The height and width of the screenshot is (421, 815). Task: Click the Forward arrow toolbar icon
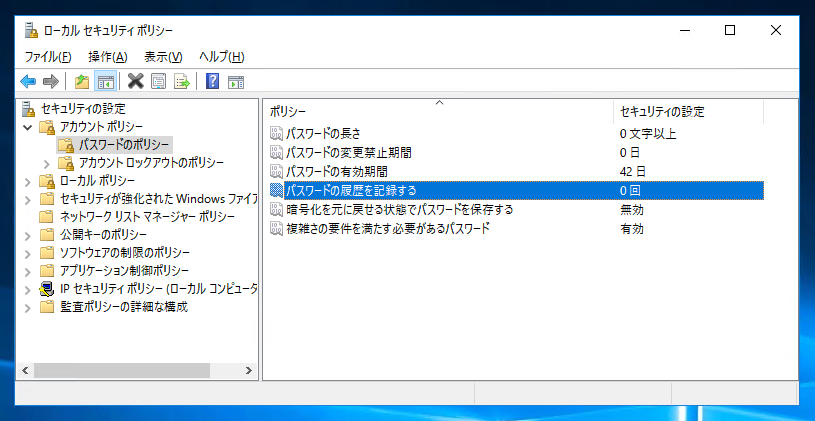coord(50,81)
